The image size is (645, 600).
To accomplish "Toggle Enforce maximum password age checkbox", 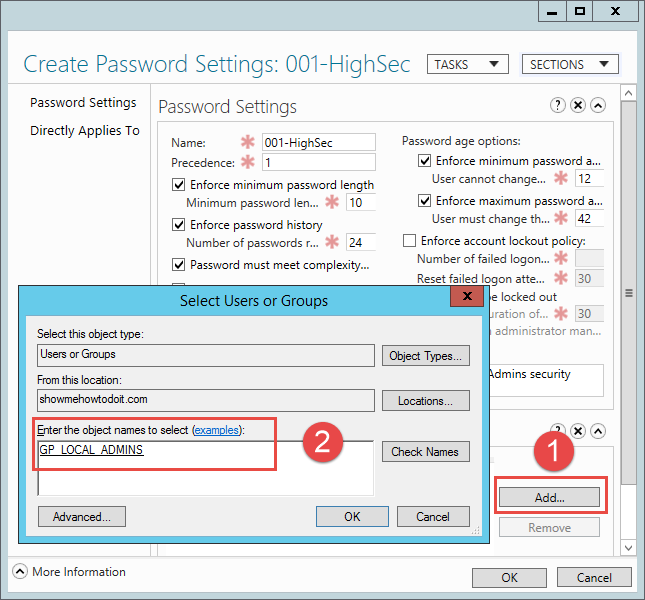I will [424, 201].
